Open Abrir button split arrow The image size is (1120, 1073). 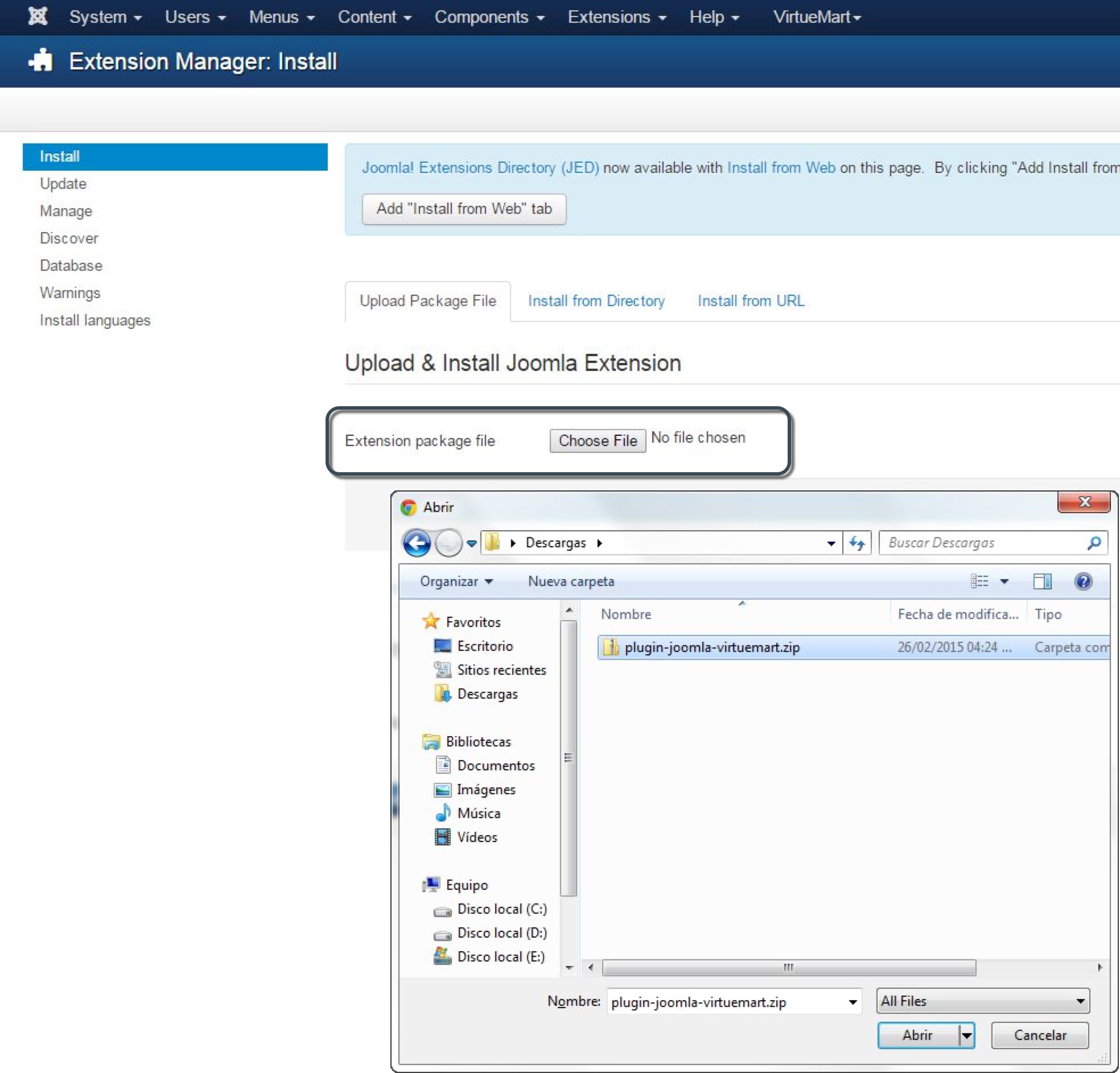click(x=966, y=1035)
